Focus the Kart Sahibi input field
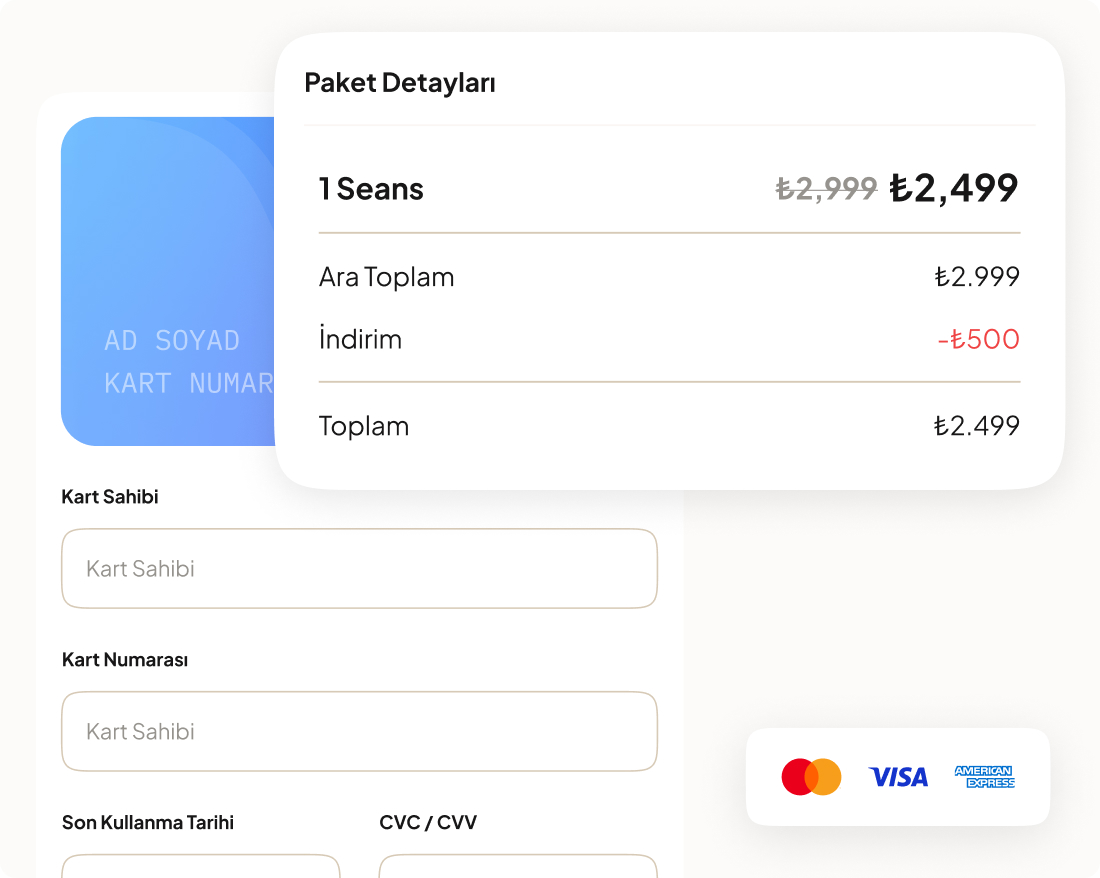 [359, 569]
